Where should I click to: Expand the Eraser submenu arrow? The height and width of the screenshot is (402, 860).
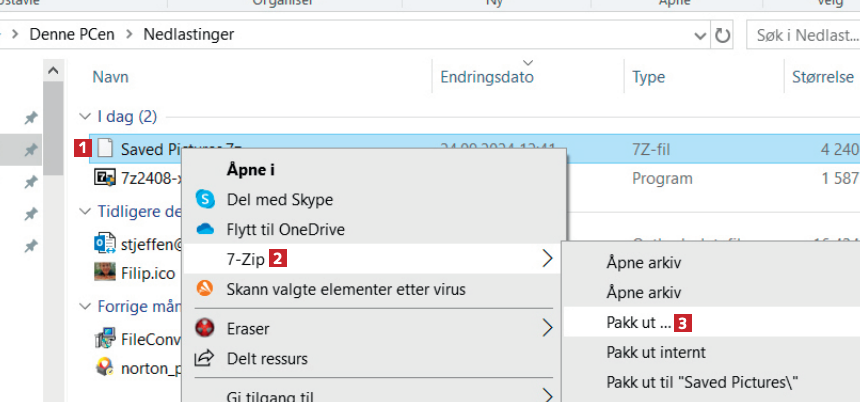click(547, 328)
